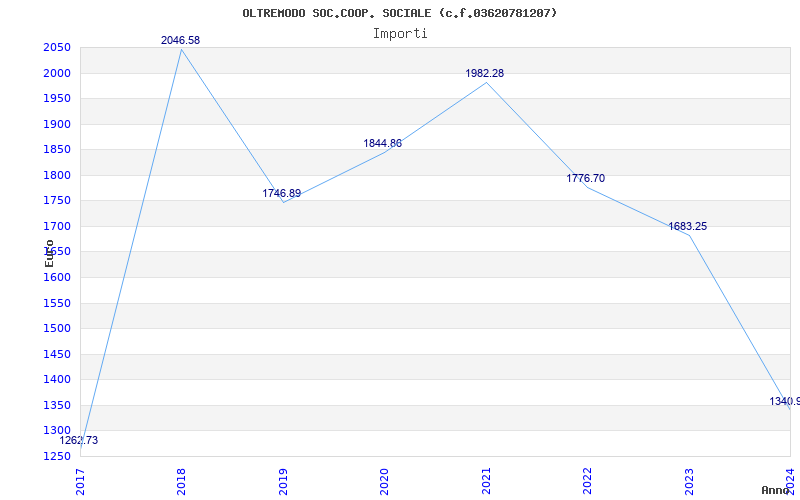Click the 2019 x-axis label
Screen dimensions: 800x500
[283, 481]
